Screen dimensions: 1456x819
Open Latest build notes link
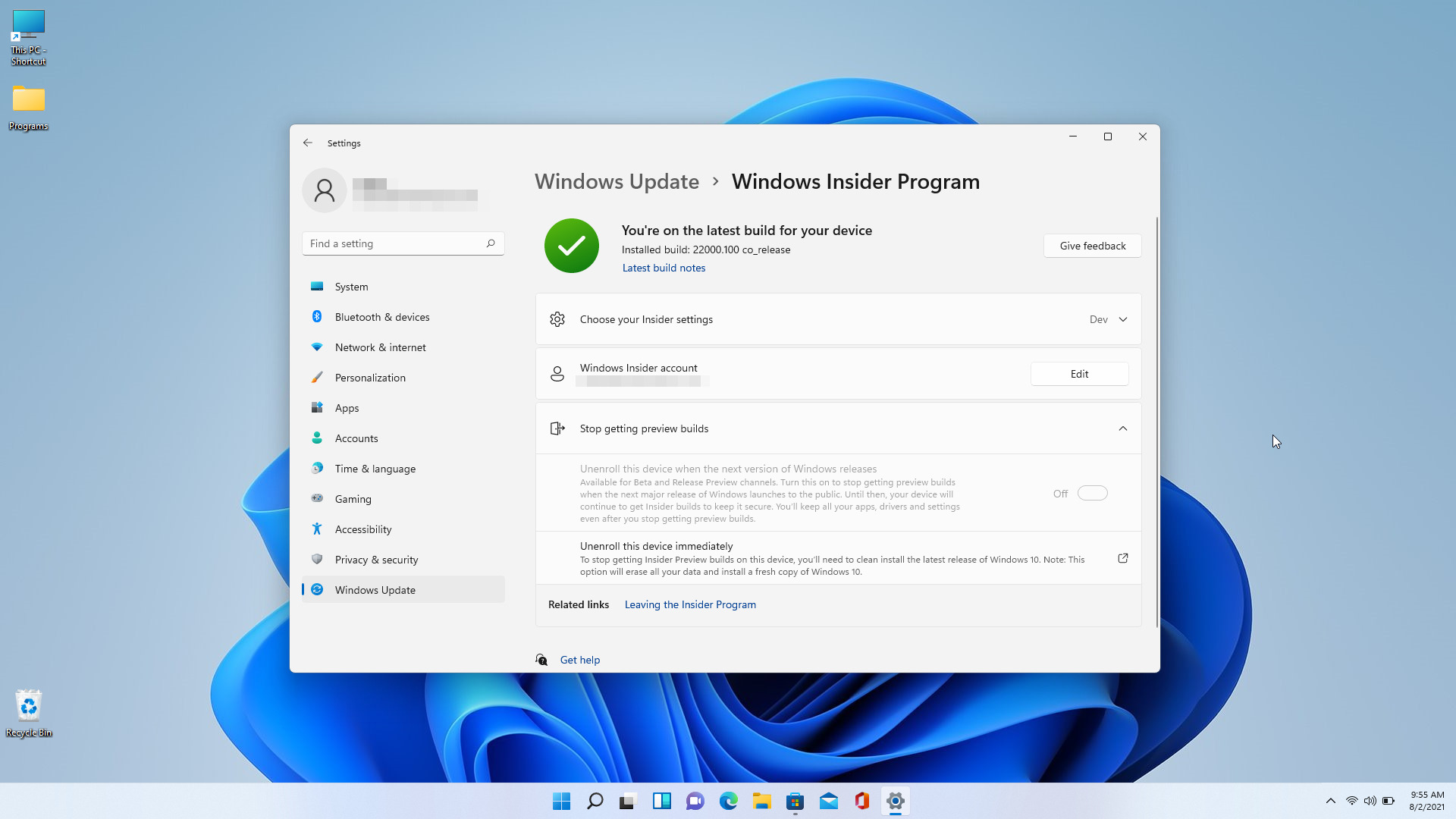click(x=664, y=268)
